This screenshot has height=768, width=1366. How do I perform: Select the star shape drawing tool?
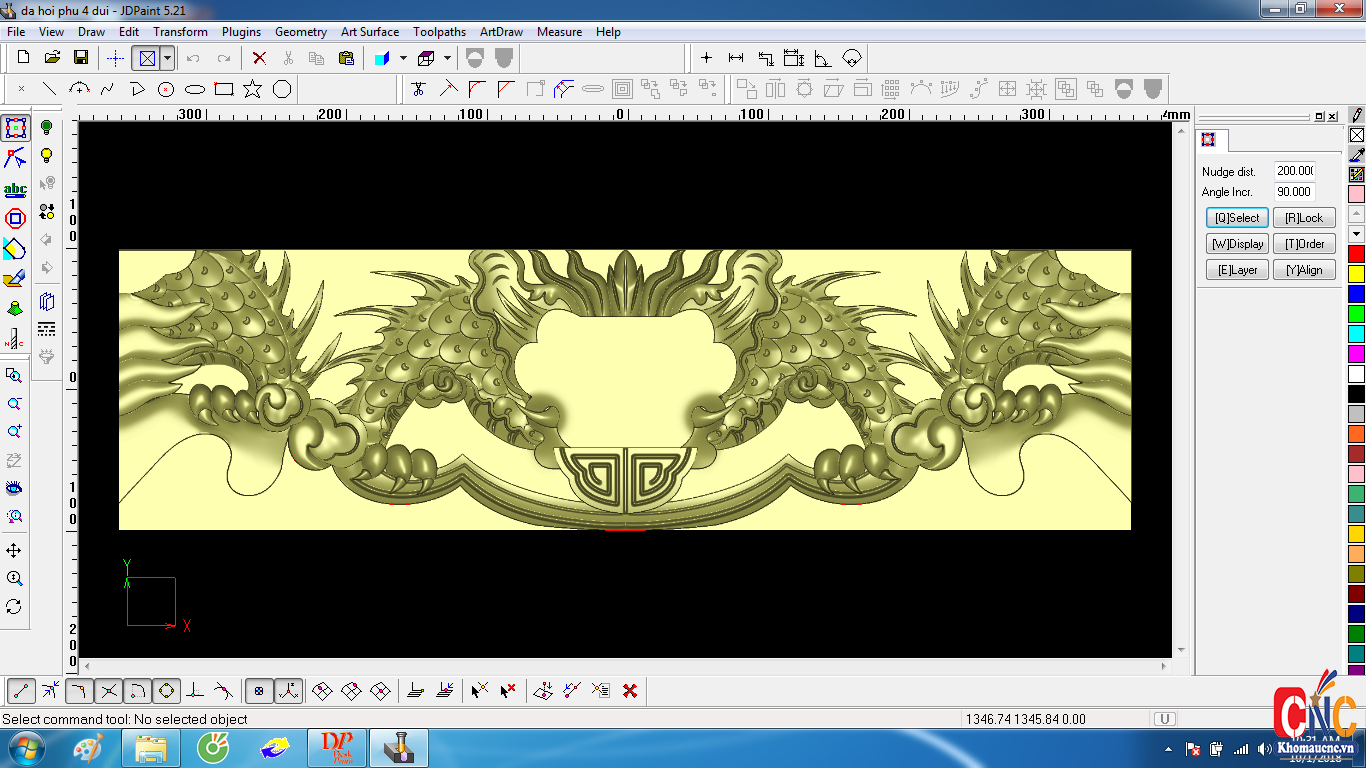coord(253,89)
